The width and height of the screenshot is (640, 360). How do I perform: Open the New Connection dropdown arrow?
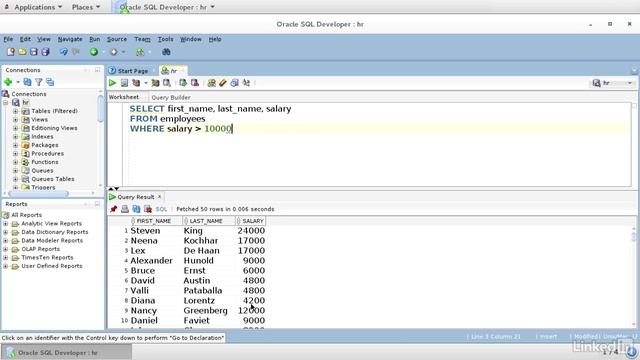(18, 82)
